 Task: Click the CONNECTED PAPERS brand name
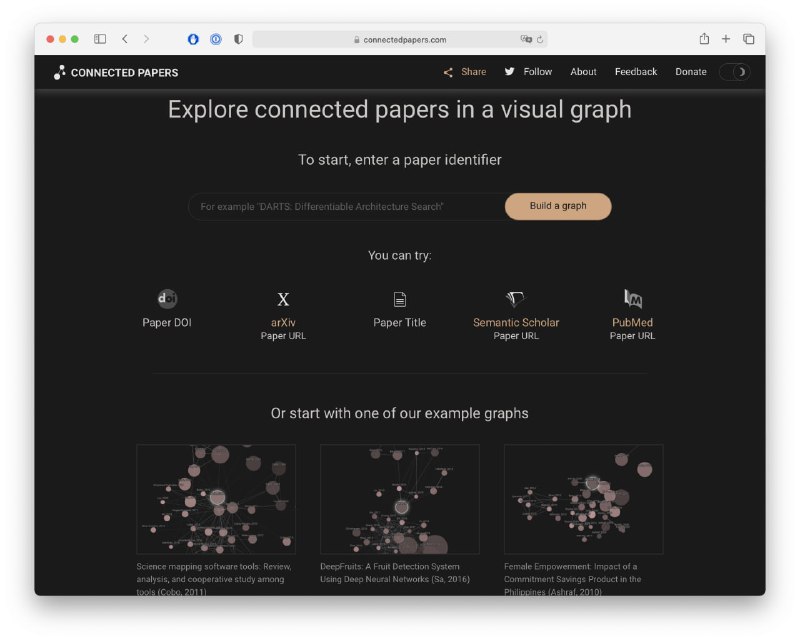tap(124, 73)
